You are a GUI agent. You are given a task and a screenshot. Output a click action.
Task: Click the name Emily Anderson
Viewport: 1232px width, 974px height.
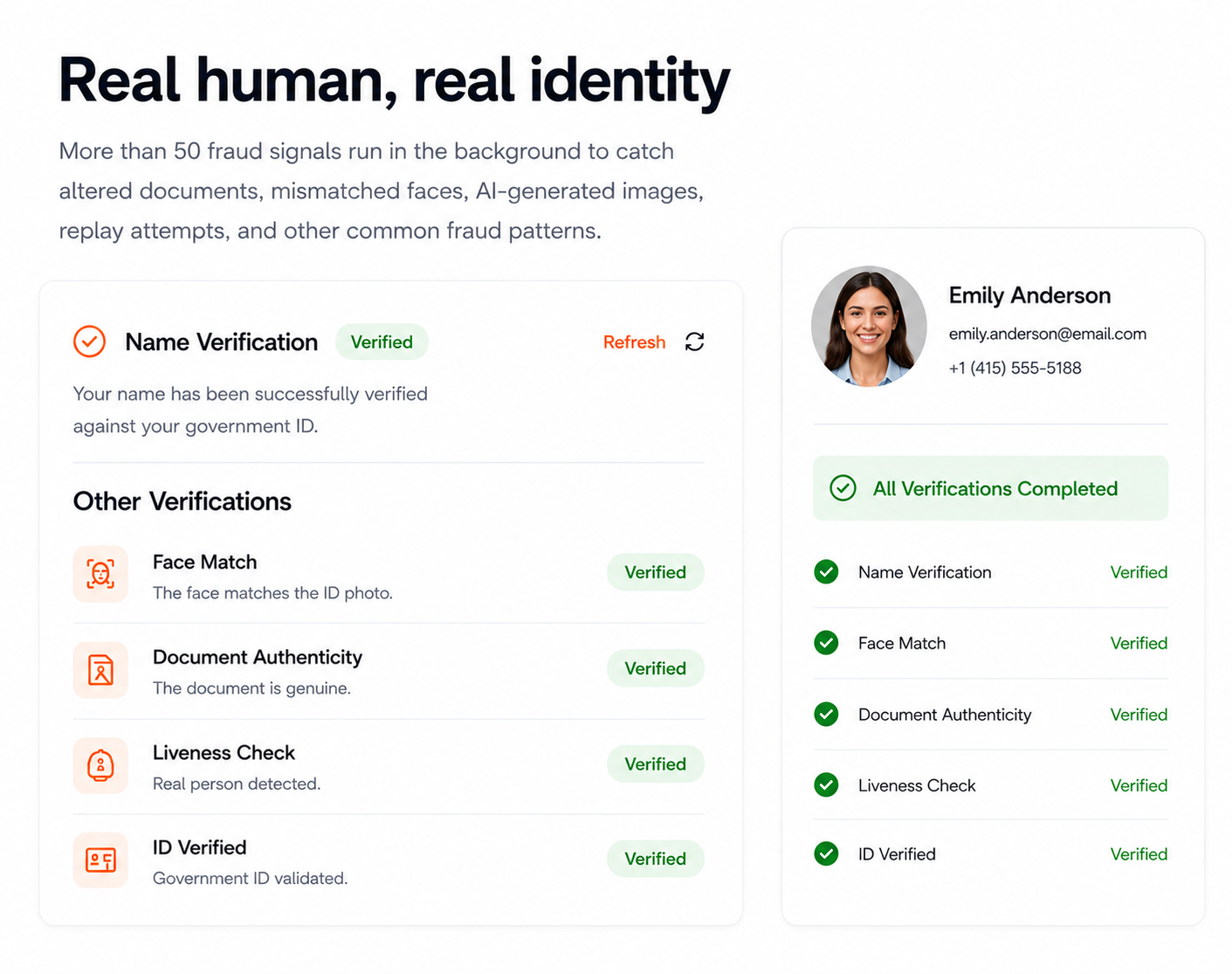[x=1029, y=295]
